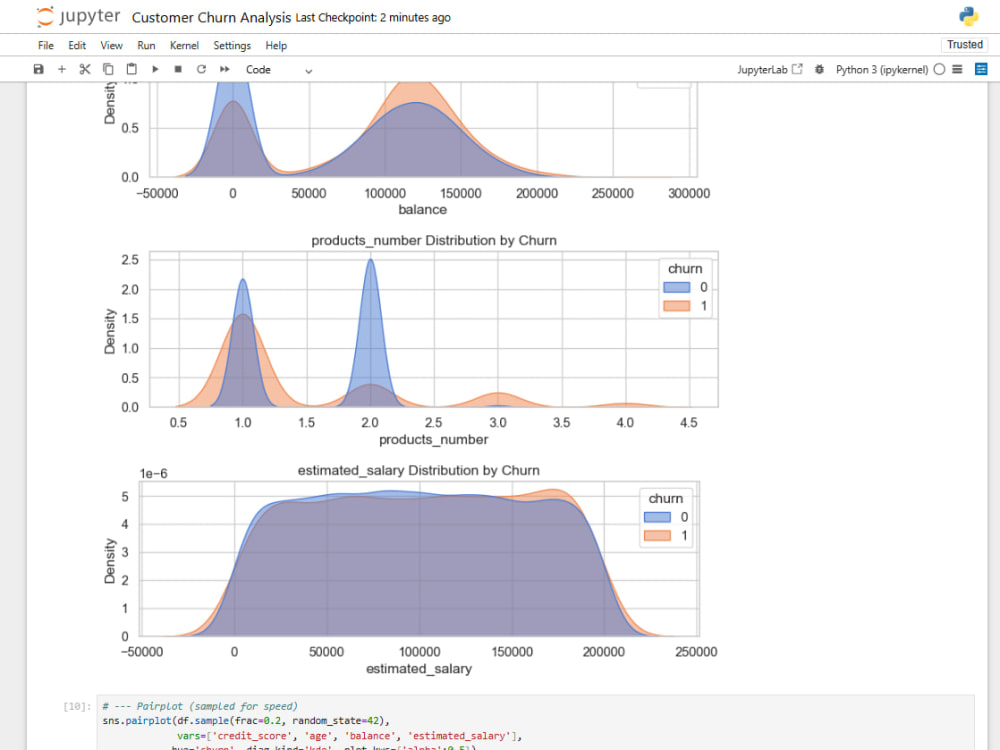Open the table of contents panel icon

(957, 69)
